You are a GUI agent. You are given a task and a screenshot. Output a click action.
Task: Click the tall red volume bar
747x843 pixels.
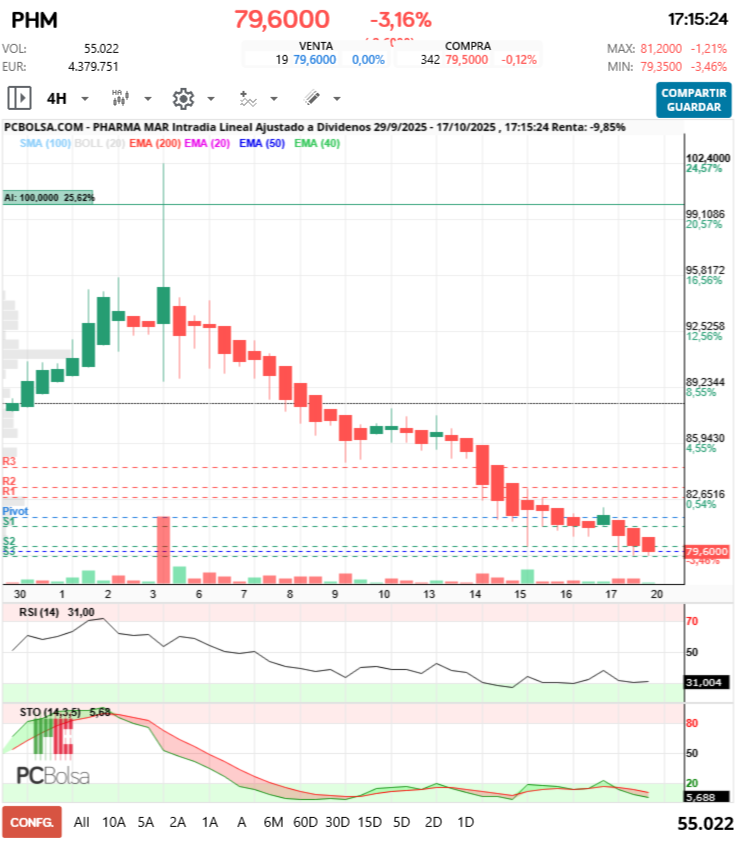pyautogui.click(x=163, y=549)
